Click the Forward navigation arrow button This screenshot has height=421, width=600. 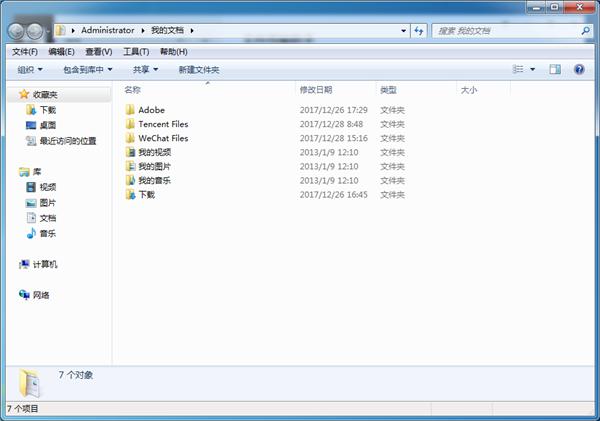tap(34, 31)
